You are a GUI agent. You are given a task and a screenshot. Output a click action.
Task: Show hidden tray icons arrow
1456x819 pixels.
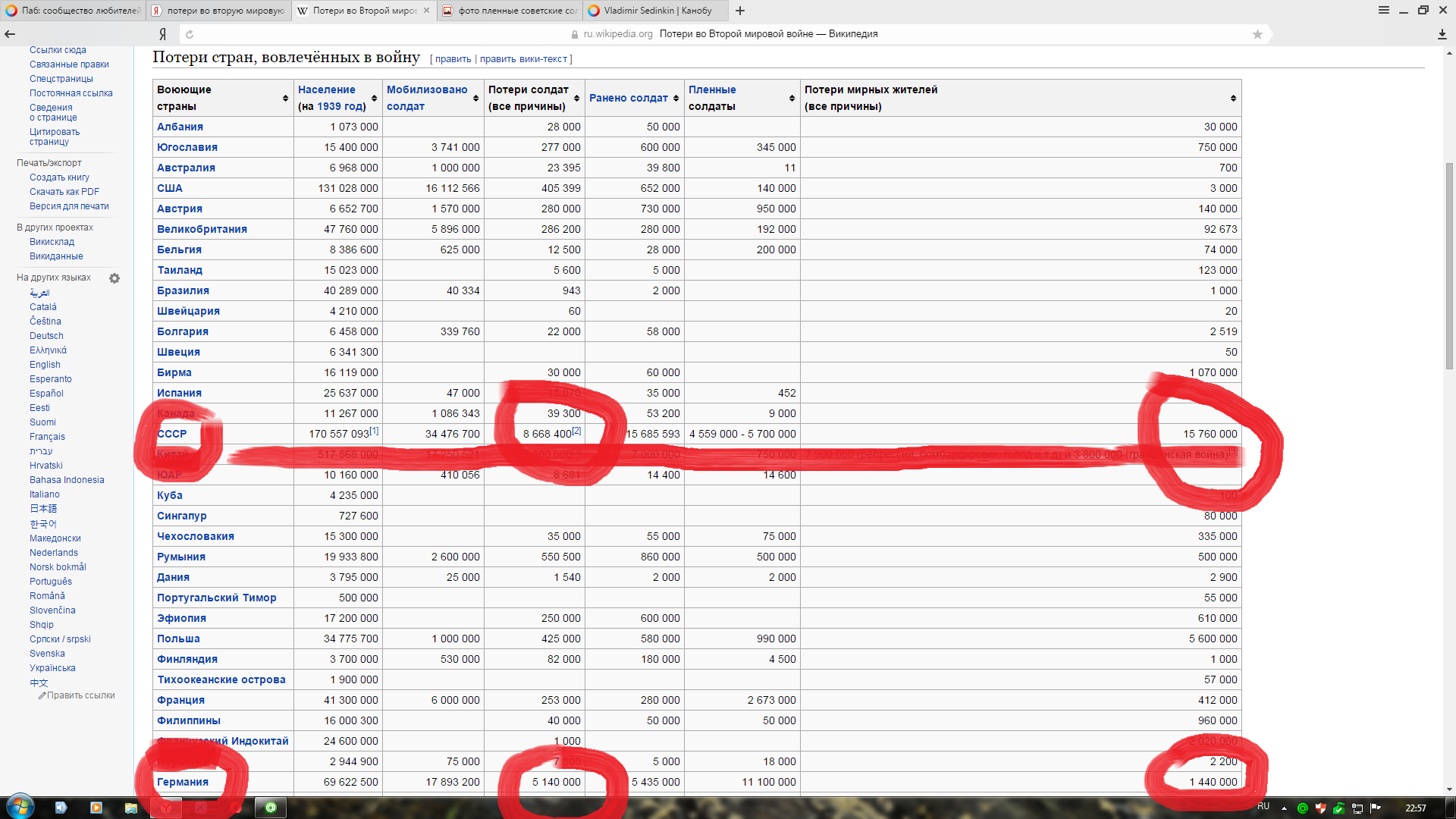[x=1284, y=808]
